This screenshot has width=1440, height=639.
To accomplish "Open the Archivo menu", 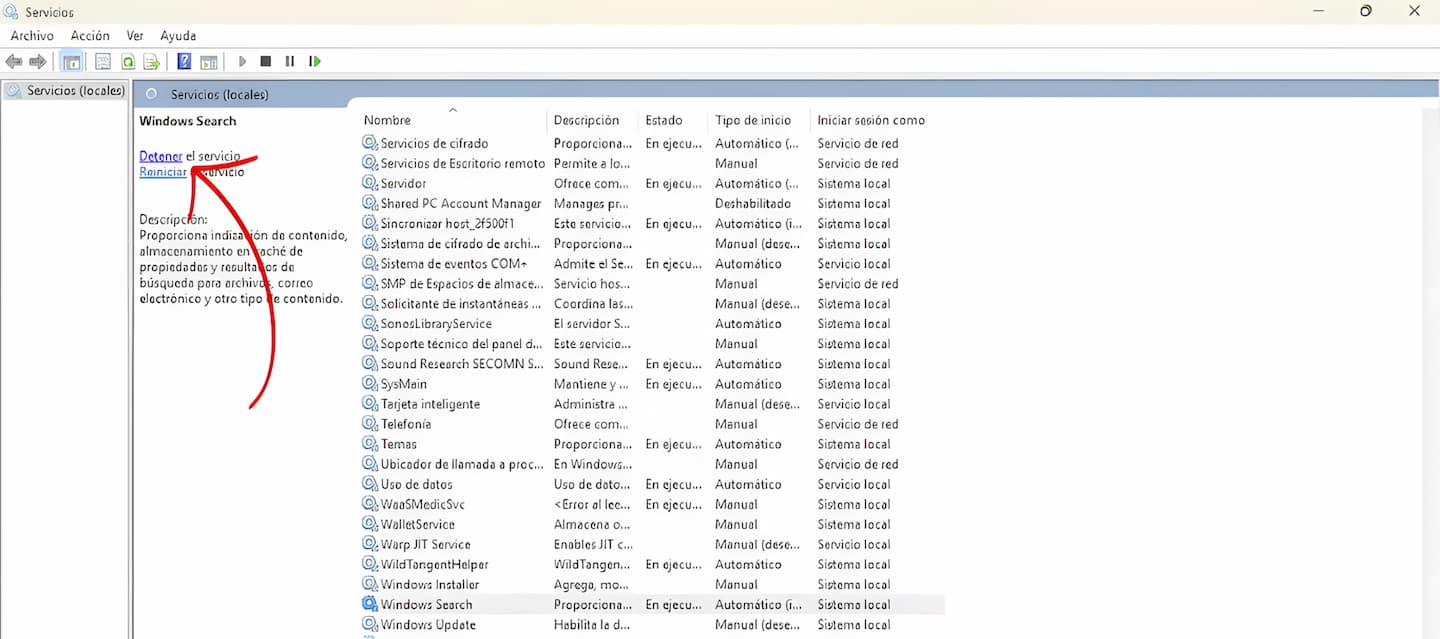I will [32, 36].
